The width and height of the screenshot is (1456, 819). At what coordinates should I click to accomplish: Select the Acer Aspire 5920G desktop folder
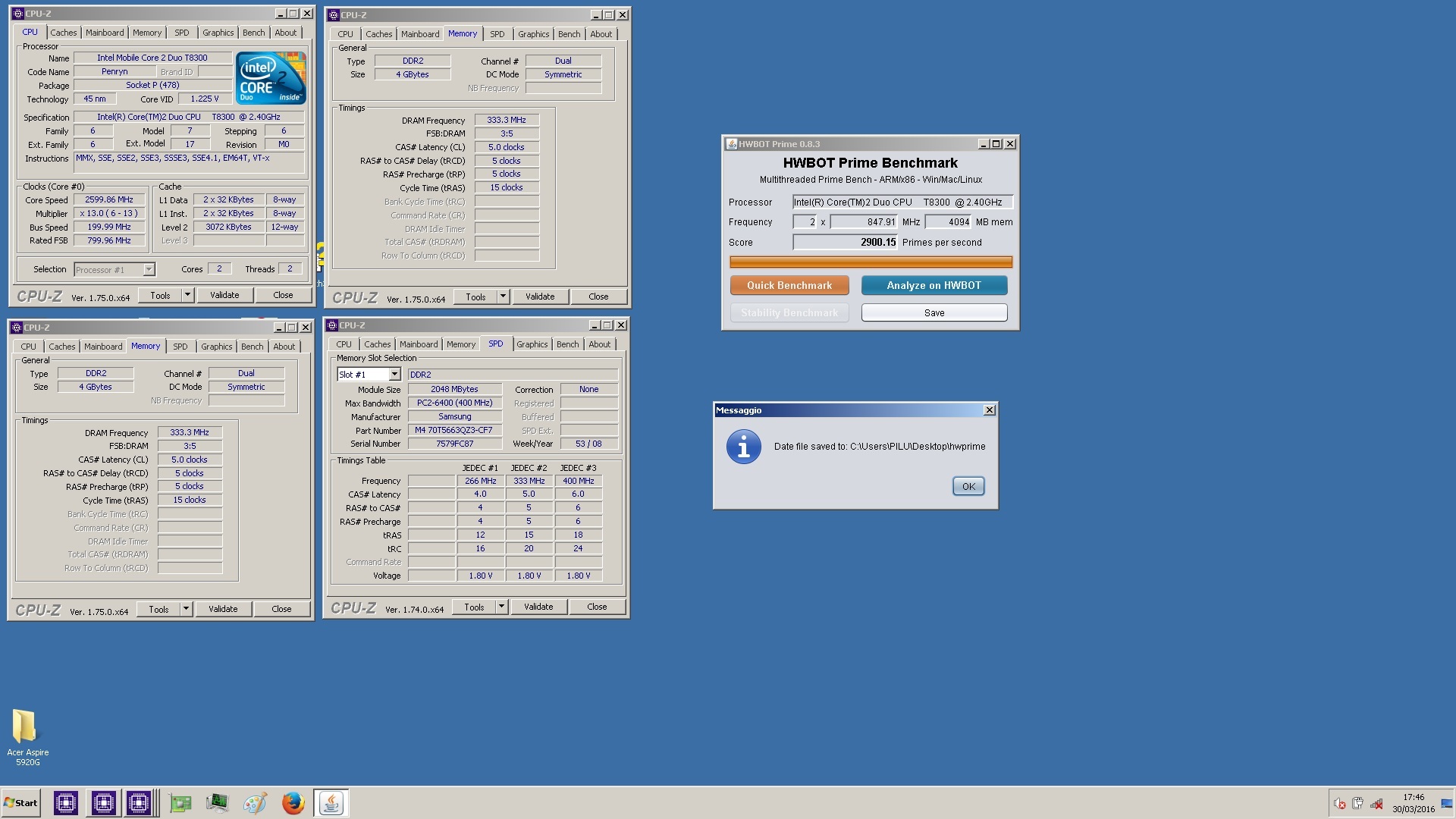(x=27, y=737)
